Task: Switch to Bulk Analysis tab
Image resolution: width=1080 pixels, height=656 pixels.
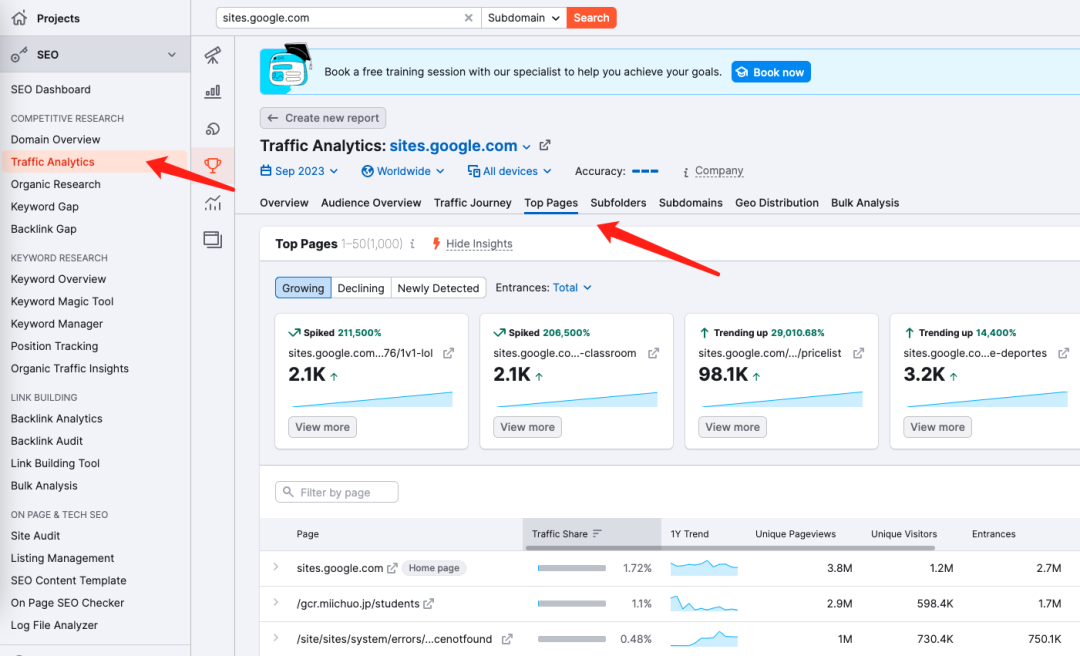Action: (x=865, y=203)
